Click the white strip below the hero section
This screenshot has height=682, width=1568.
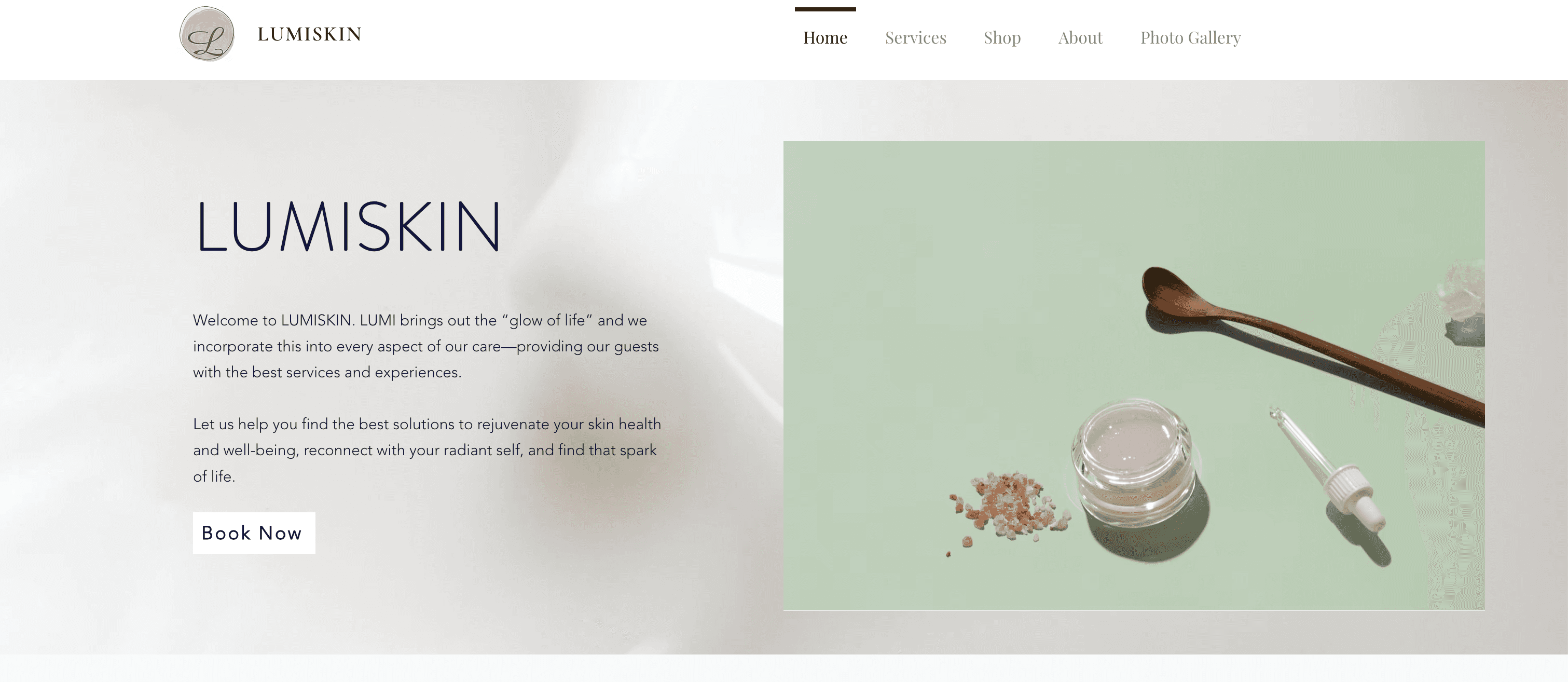coord(784,668)
